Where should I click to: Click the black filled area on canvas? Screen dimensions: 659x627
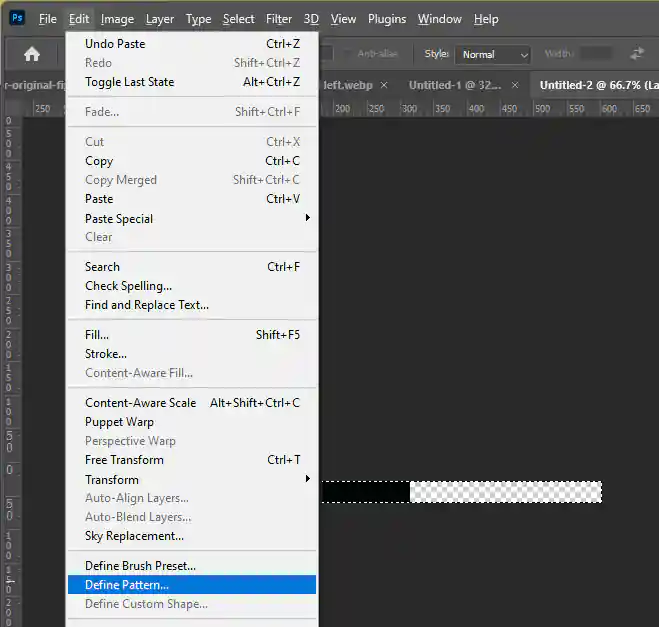point(365,492)
